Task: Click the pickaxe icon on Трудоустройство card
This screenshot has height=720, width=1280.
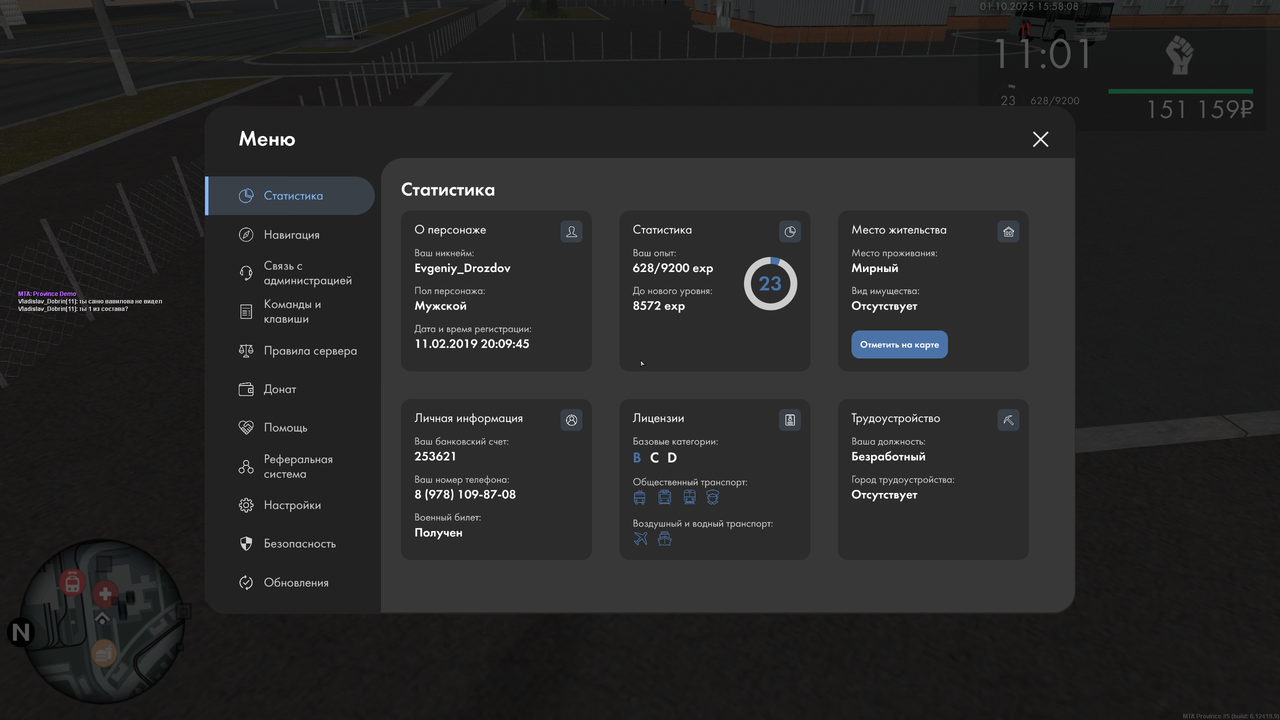Action: [x=1008, y=420]
